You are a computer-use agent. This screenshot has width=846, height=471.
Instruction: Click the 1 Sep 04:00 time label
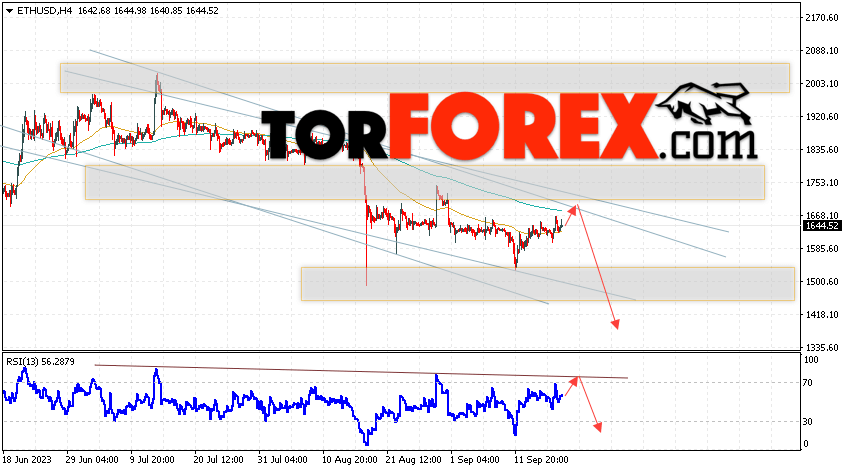[474, 460]
